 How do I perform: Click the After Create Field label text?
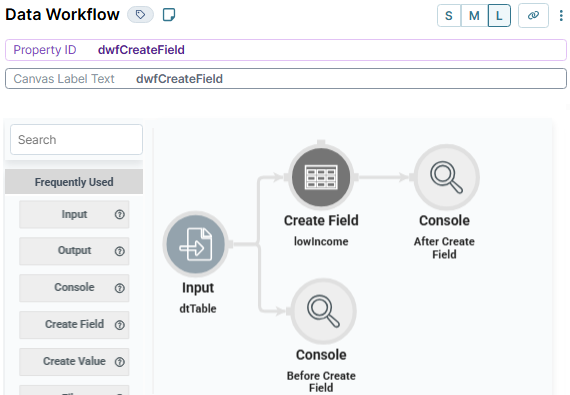point(444,248)
